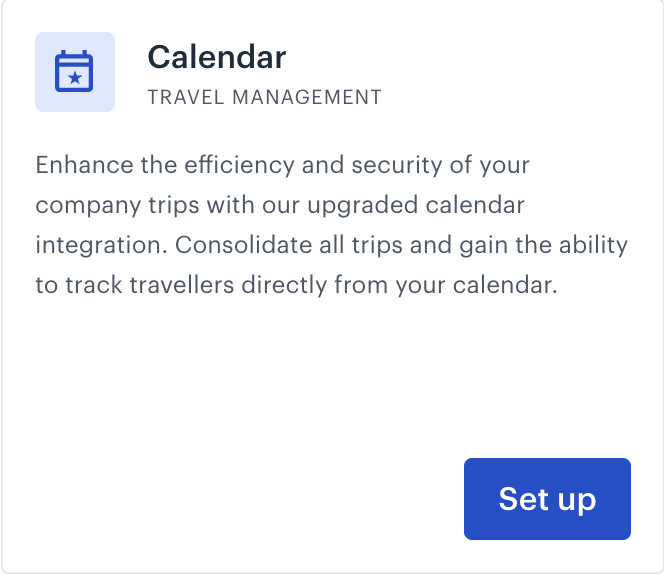Click the word Enhance in the description
This screenshot has height=574, width=664.
pos(84,165)
